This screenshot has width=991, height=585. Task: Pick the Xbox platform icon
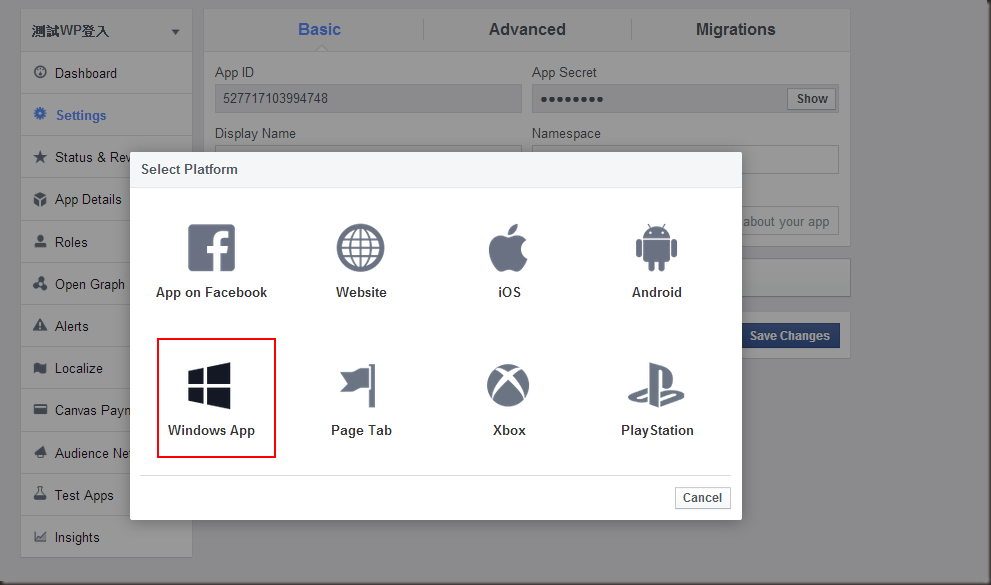point(508,385)
